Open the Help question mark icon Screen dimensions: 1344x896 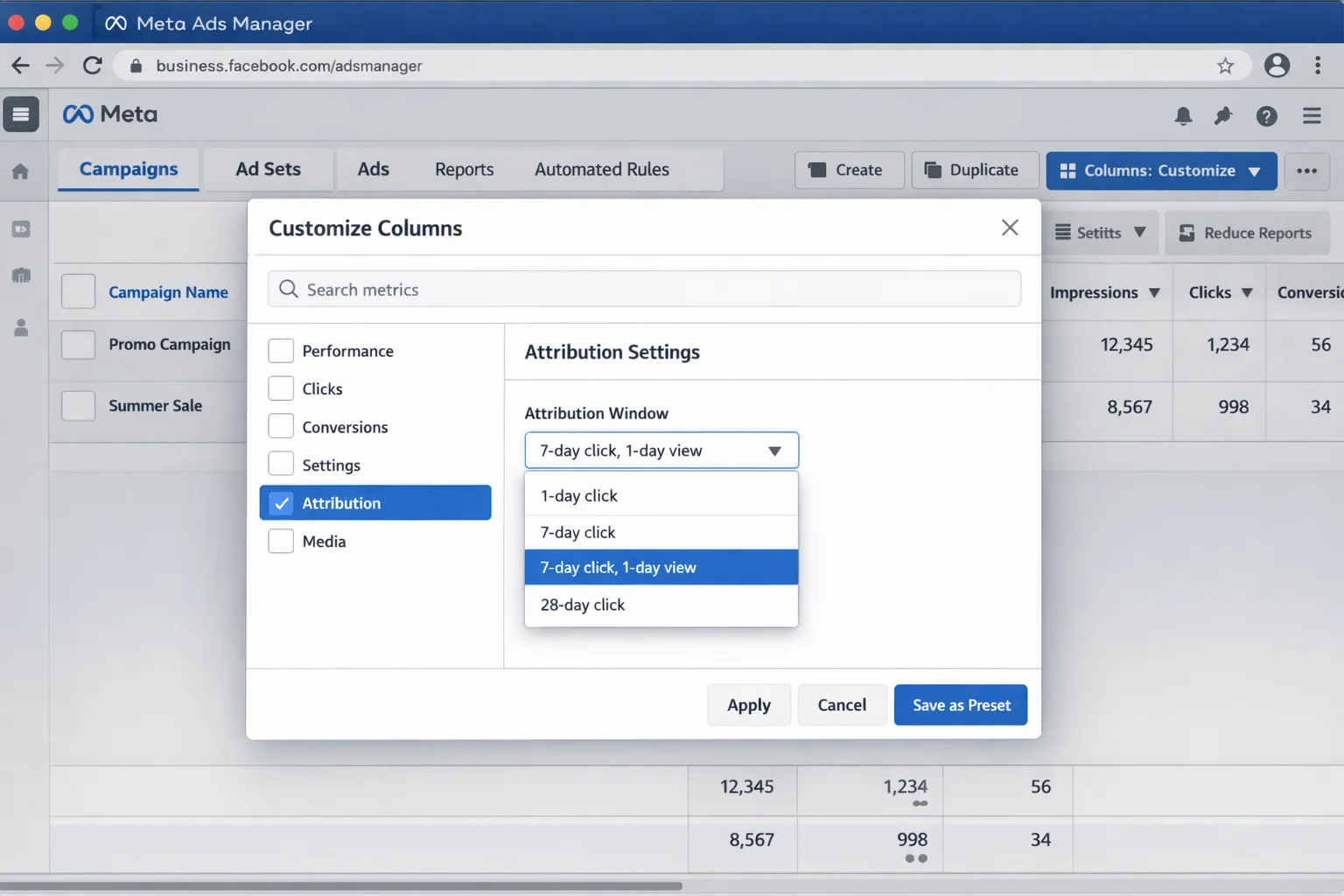1266,115
